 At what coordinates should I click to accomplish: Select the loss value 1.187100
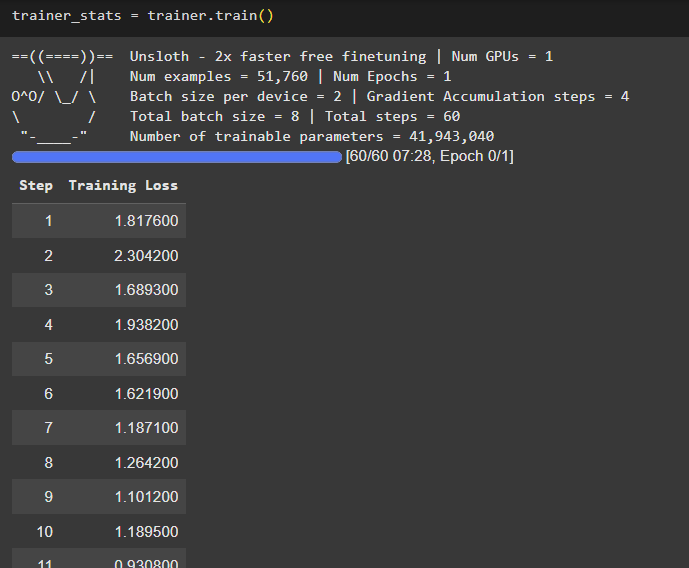[x=146, y=428]
